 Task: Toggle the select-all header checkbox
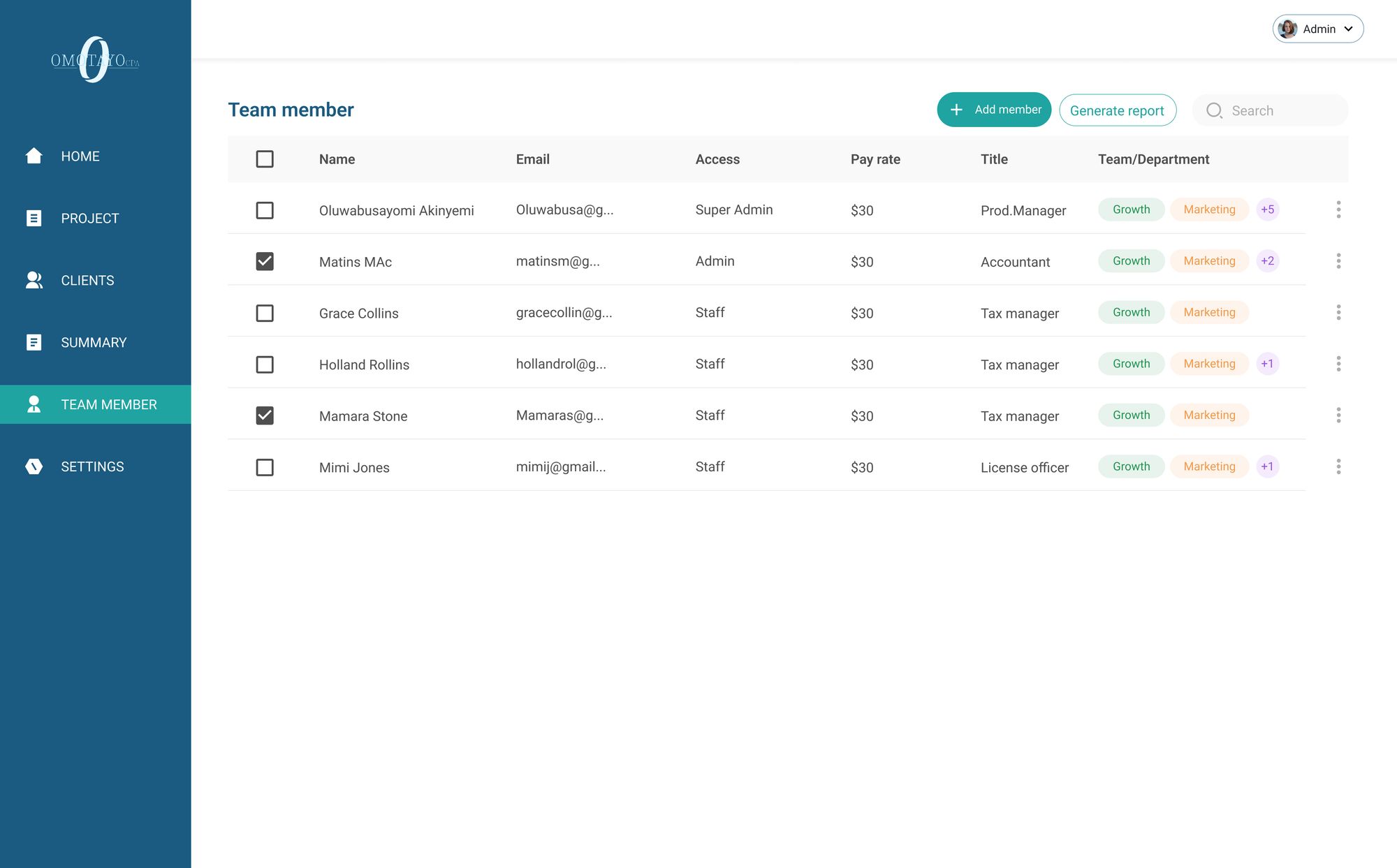(265, 159)
